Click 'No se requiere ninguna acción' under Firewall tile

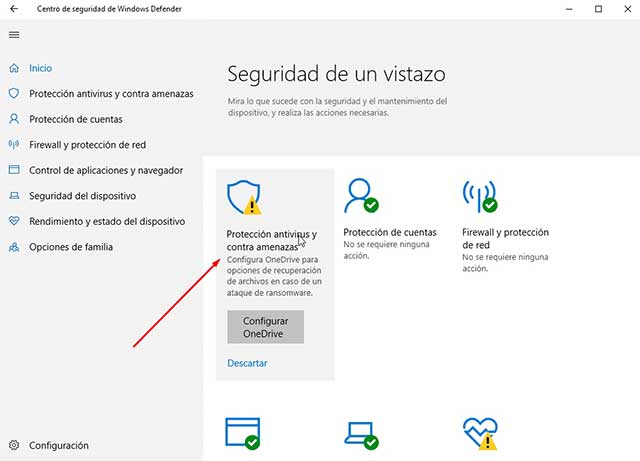(x=505, y=263)
